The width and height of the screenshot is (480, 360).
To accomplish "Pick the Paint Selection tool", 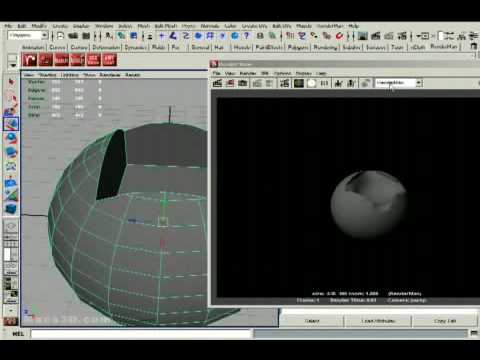I will tap(11, 111).
